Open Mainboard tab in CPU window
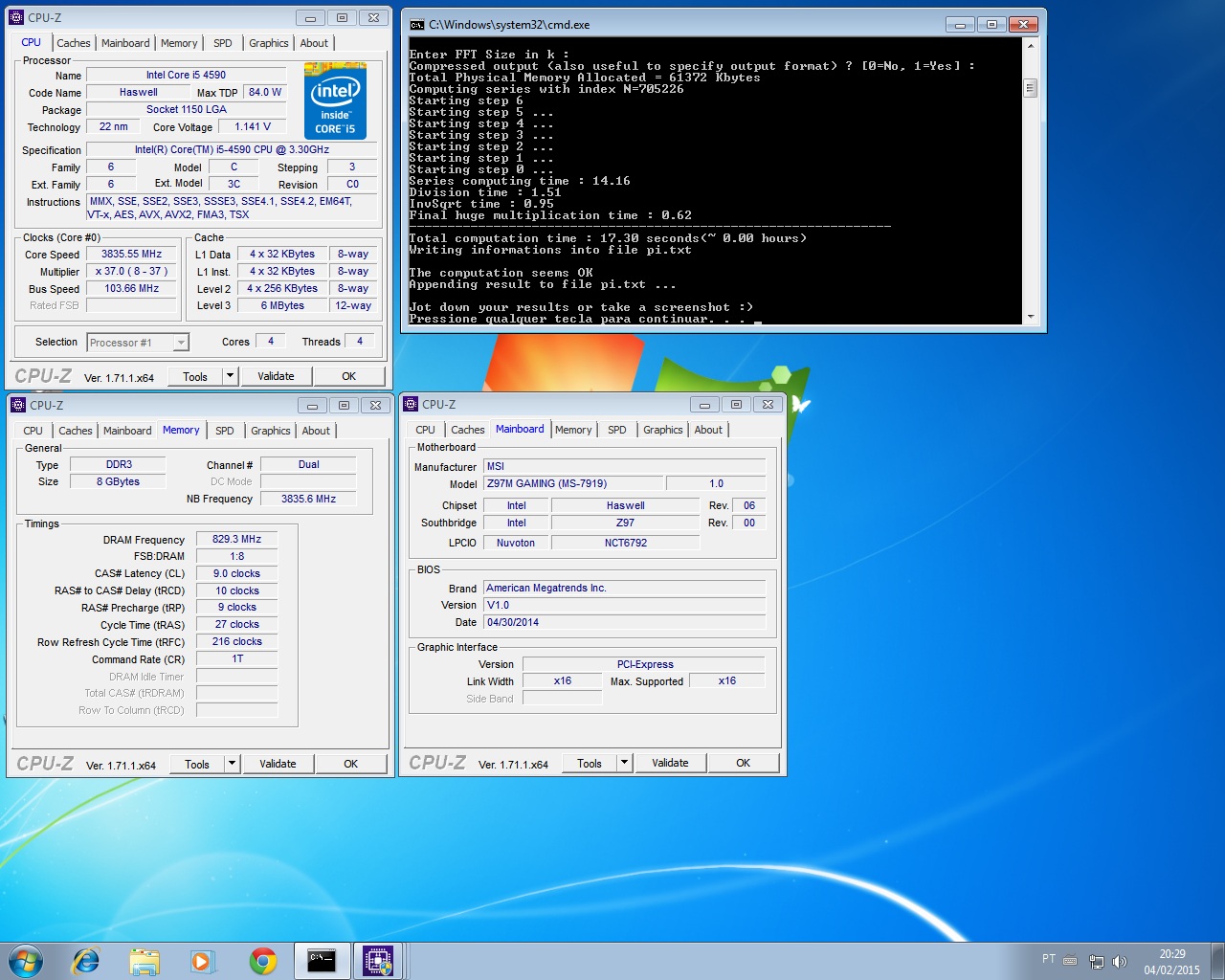This screenshot has width=1225, height=980. coord(125,43)
